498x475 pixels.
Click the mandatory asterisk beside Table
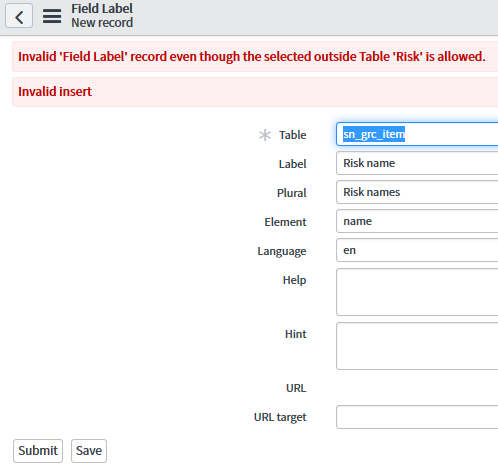point(265,135)
